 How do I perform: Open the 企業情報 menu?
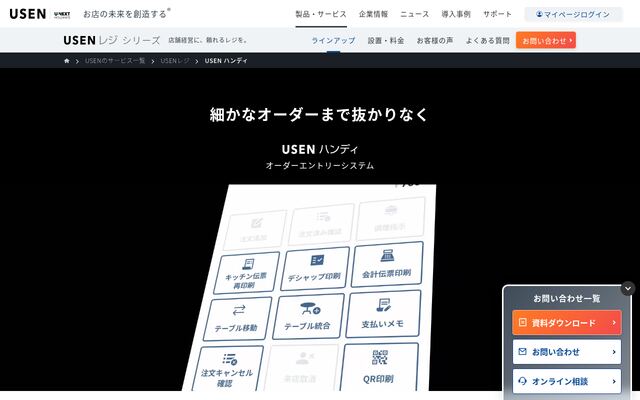coord(373,14)
